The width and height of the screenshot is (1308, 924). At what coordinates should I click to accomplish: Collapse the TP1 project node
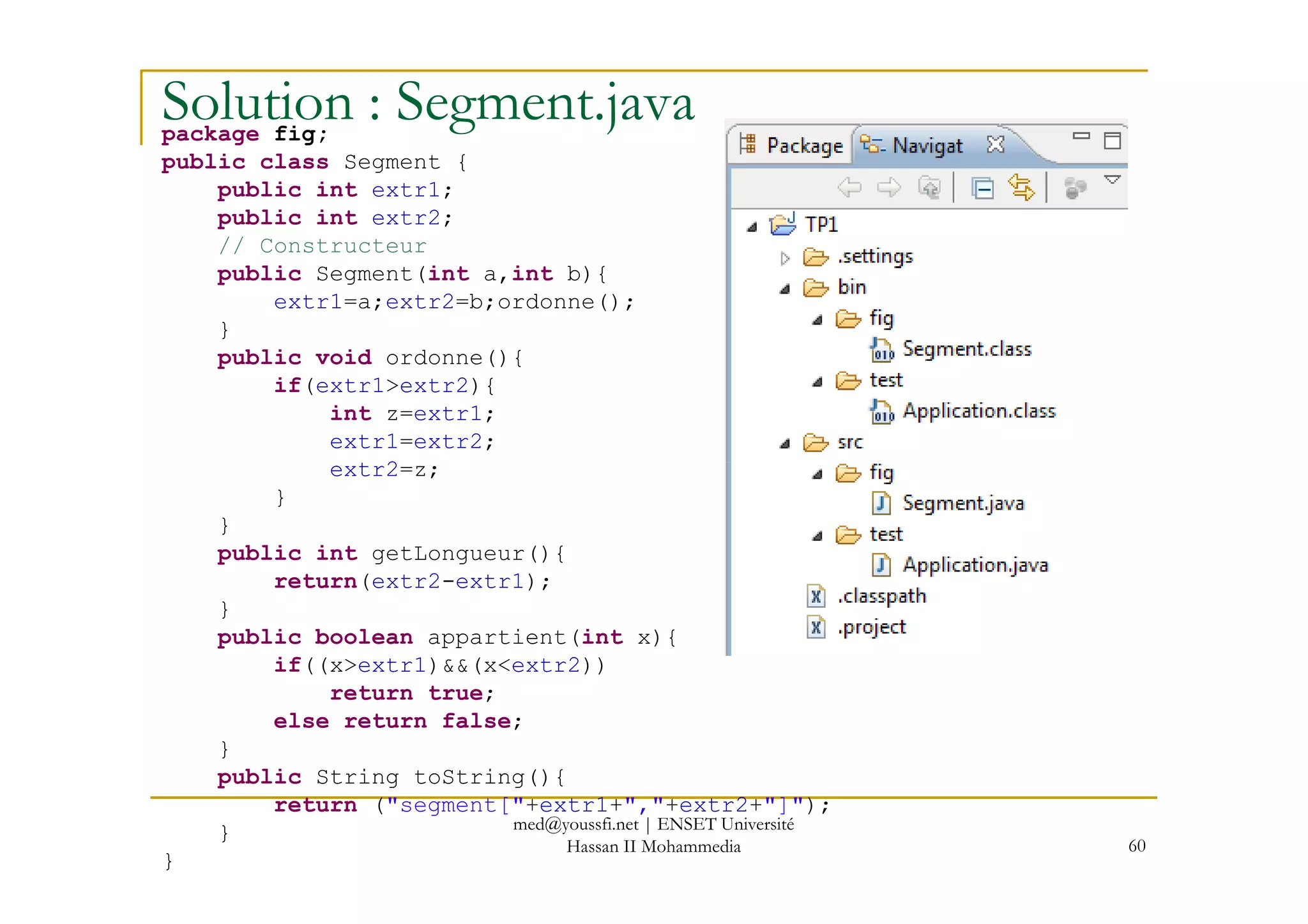pos(752,227)
